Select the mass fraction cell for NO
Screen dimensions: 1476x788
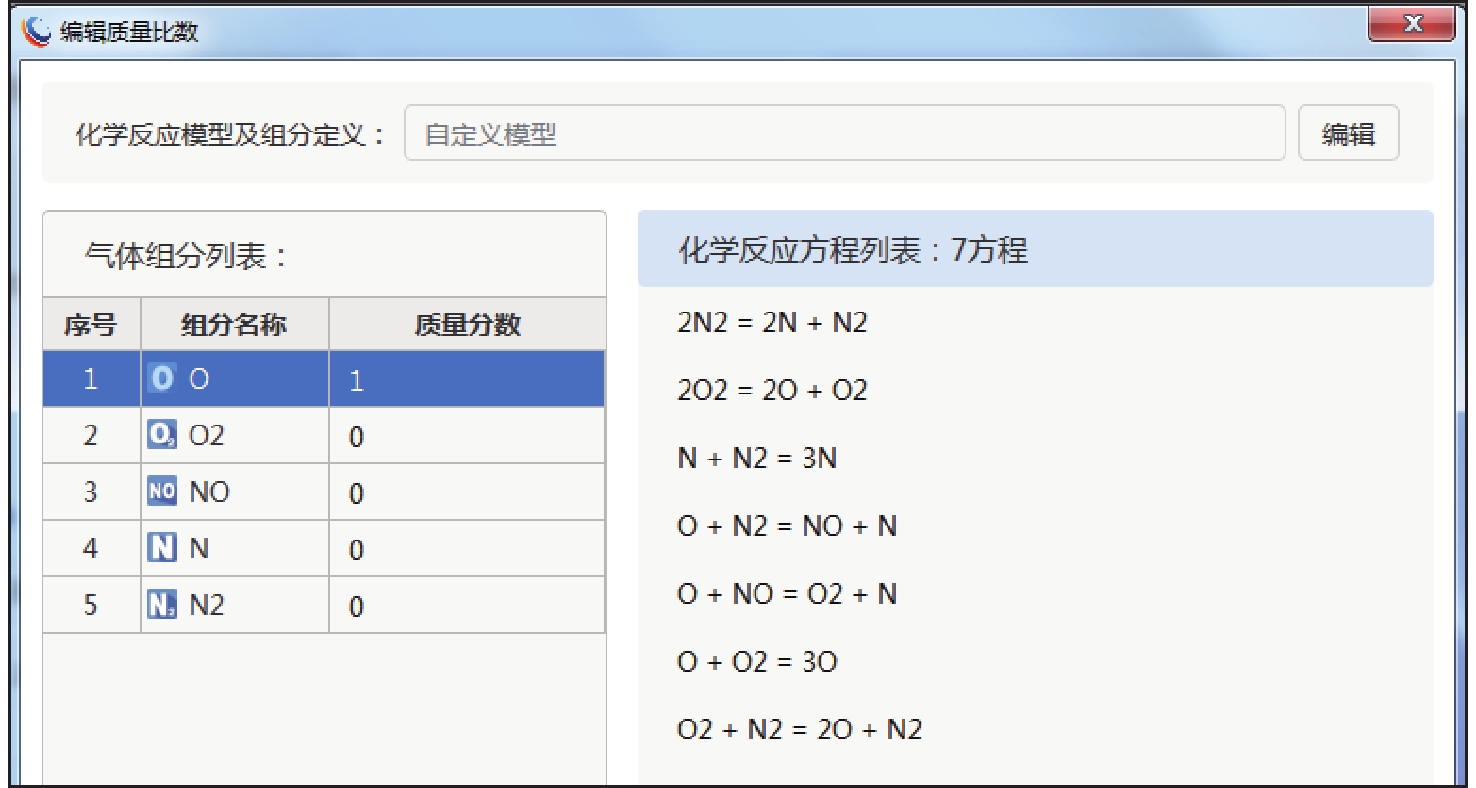[x=466, y=492]
